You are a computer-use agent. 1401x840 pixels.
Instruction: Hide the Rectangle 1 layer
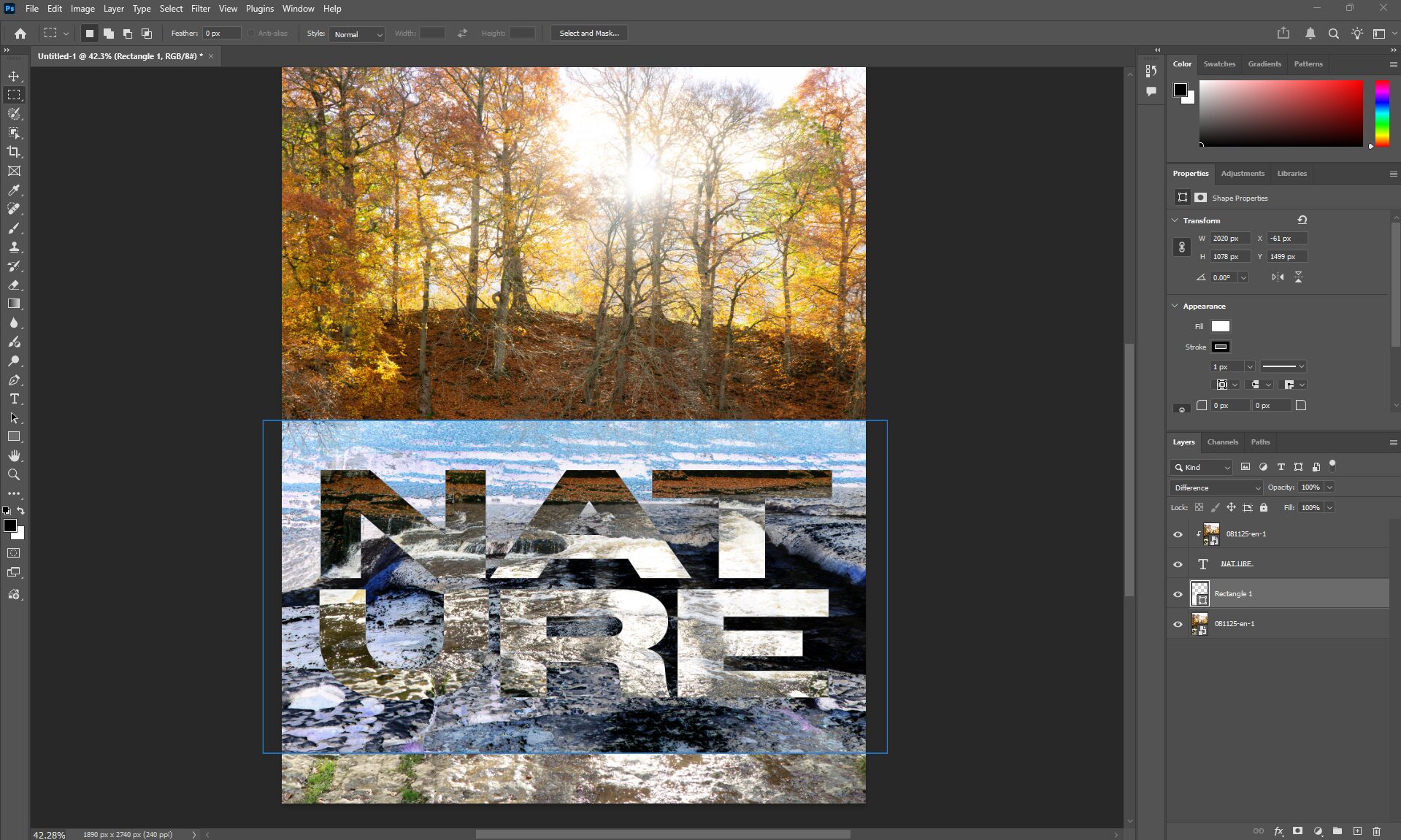[1178, 594]
